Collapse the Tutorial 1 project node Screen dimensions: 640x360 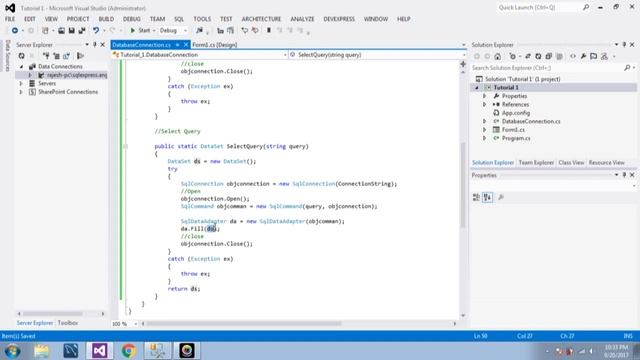(476, 88)
